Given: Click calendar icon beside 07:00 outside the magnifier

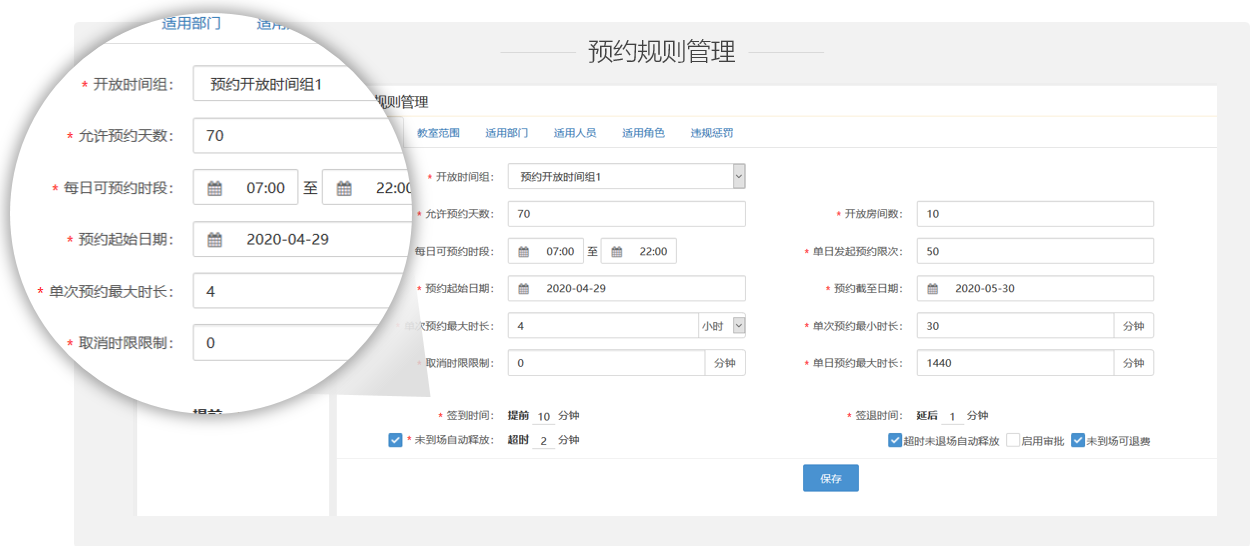Looking at the screenshot, I should coord(523,252).
